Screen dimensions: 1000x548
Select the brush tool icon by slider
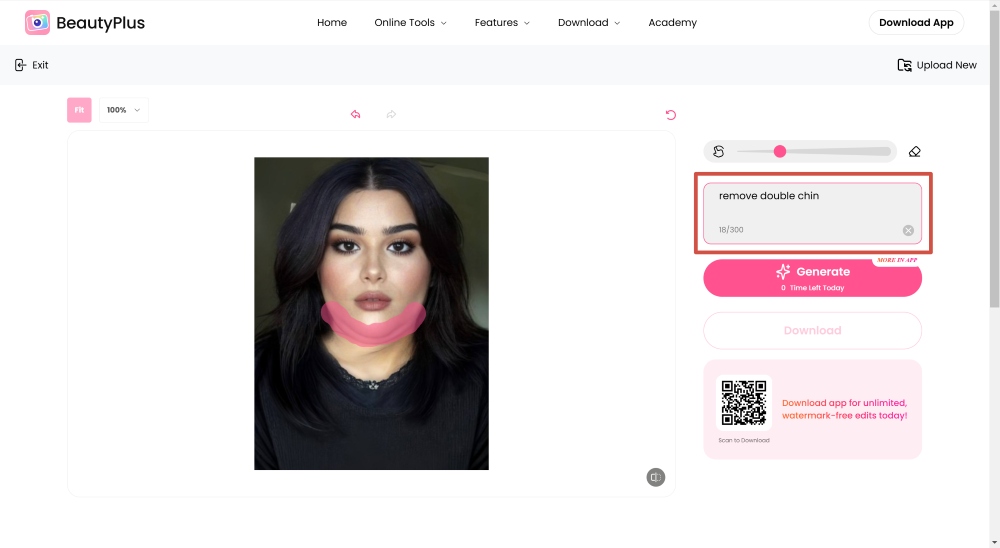pyautogui.click(x=719, y=151)
